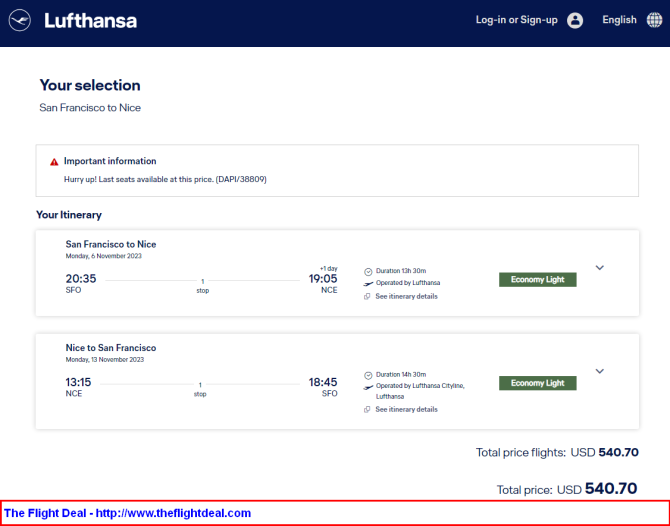670x526 pixels.
Task: Open See itinerary details for outbound flight
Action: pyautogui.click(x=406, y=297)
